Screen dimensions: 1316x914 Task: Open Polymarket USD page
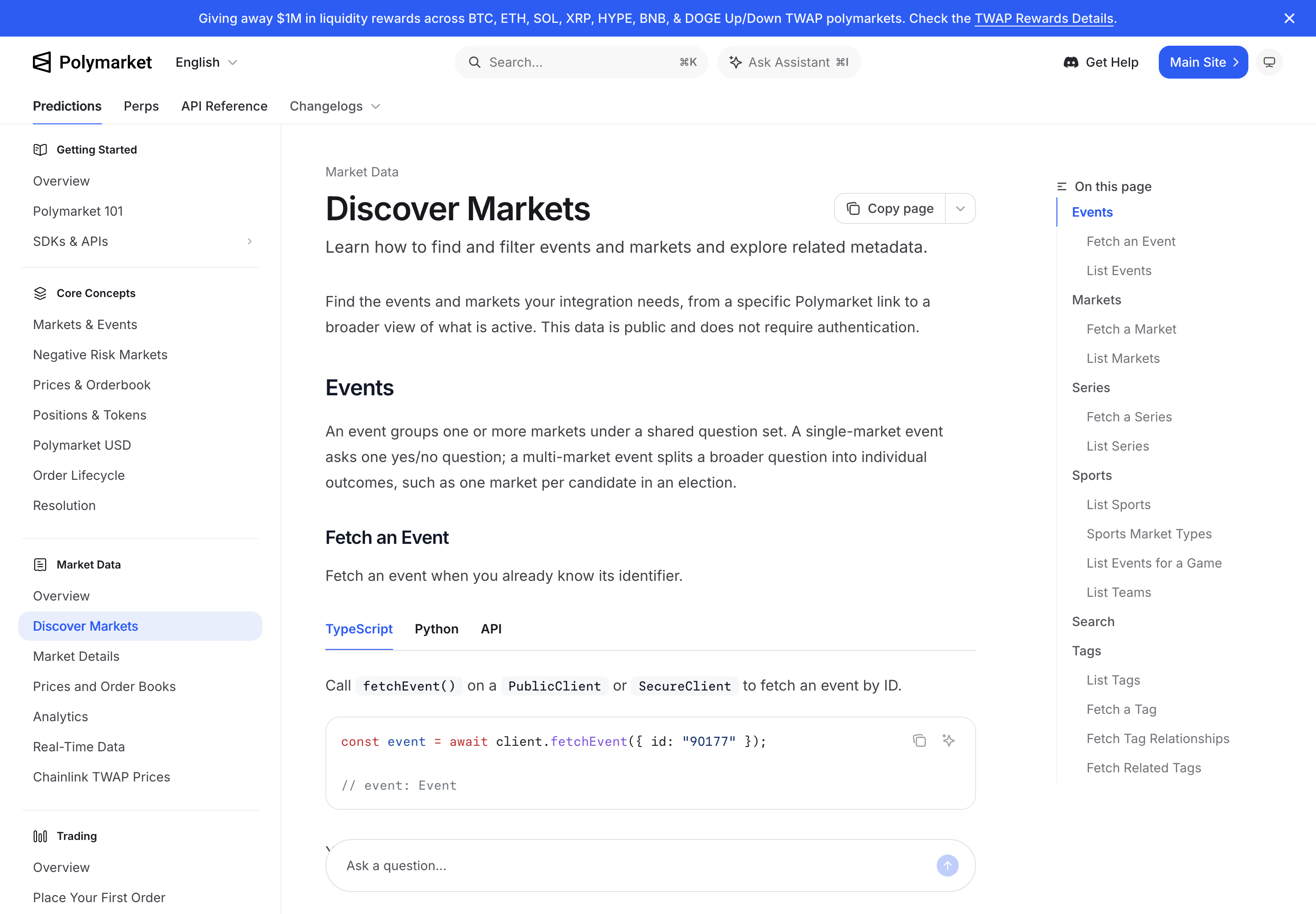coord(82,446)
